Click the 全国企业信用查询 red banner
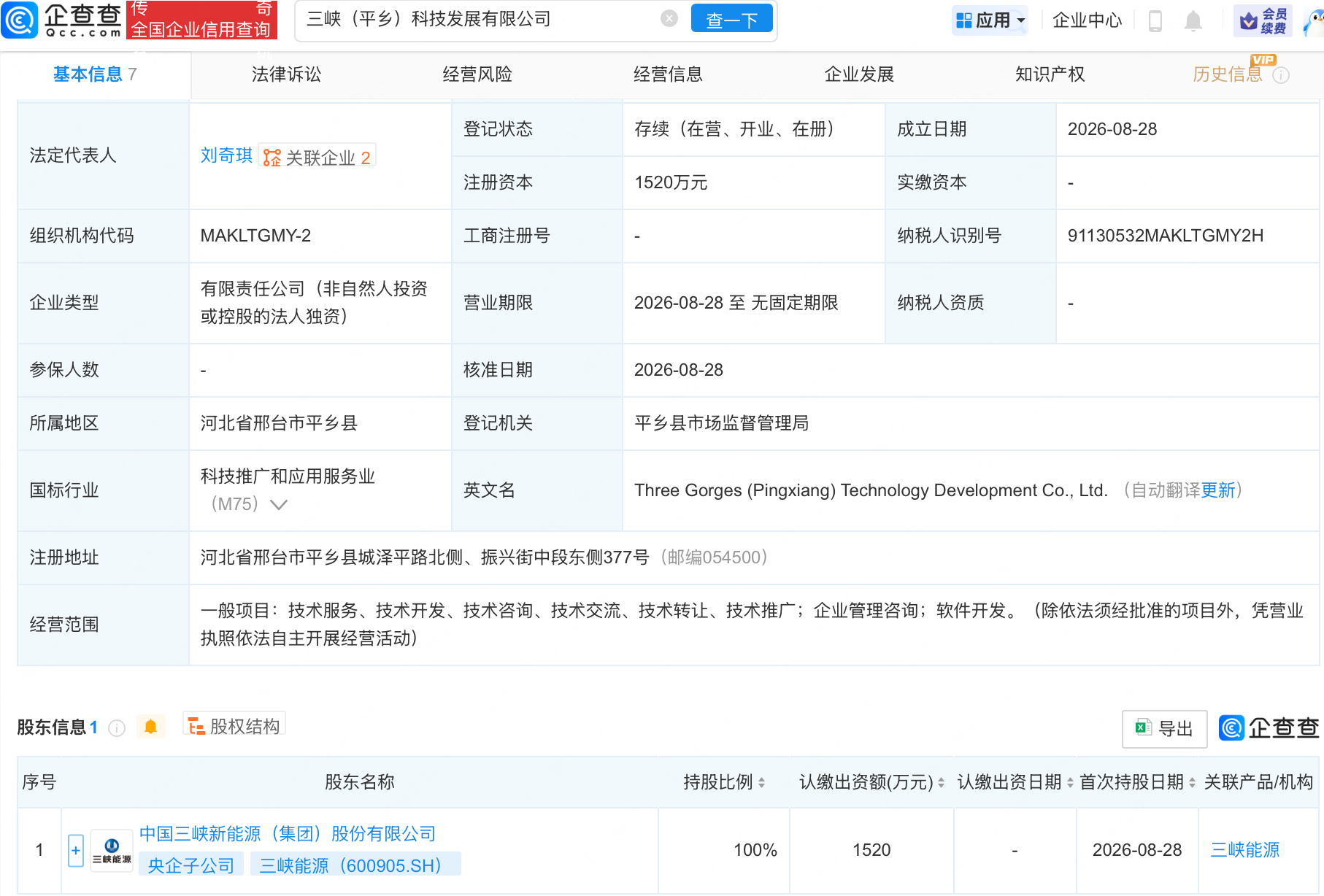 (x=201, y=20)
